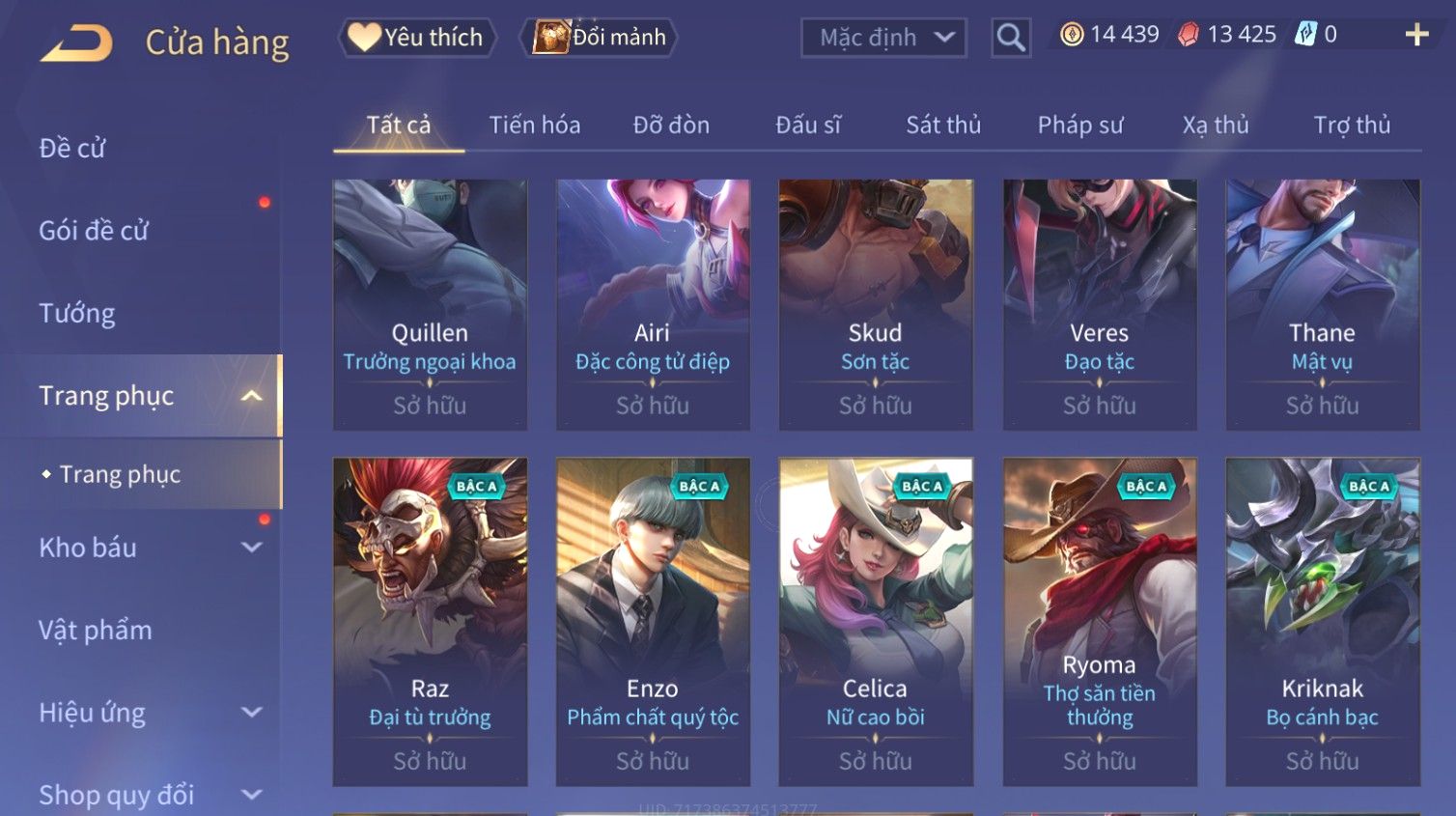Tap the blue voucher currency icon

point(1305,35)
